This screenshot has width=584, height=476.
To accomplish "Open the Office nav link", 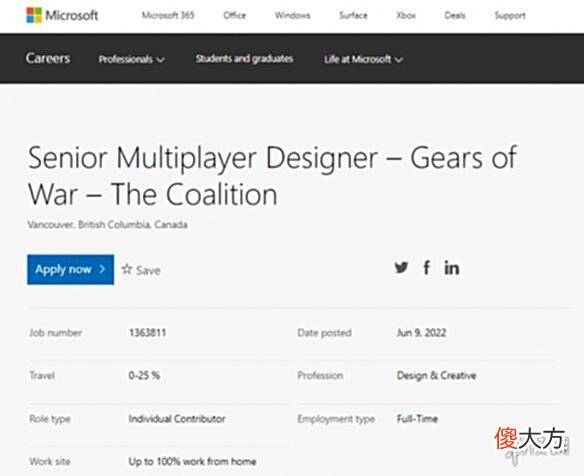I will tap(235, 15).
